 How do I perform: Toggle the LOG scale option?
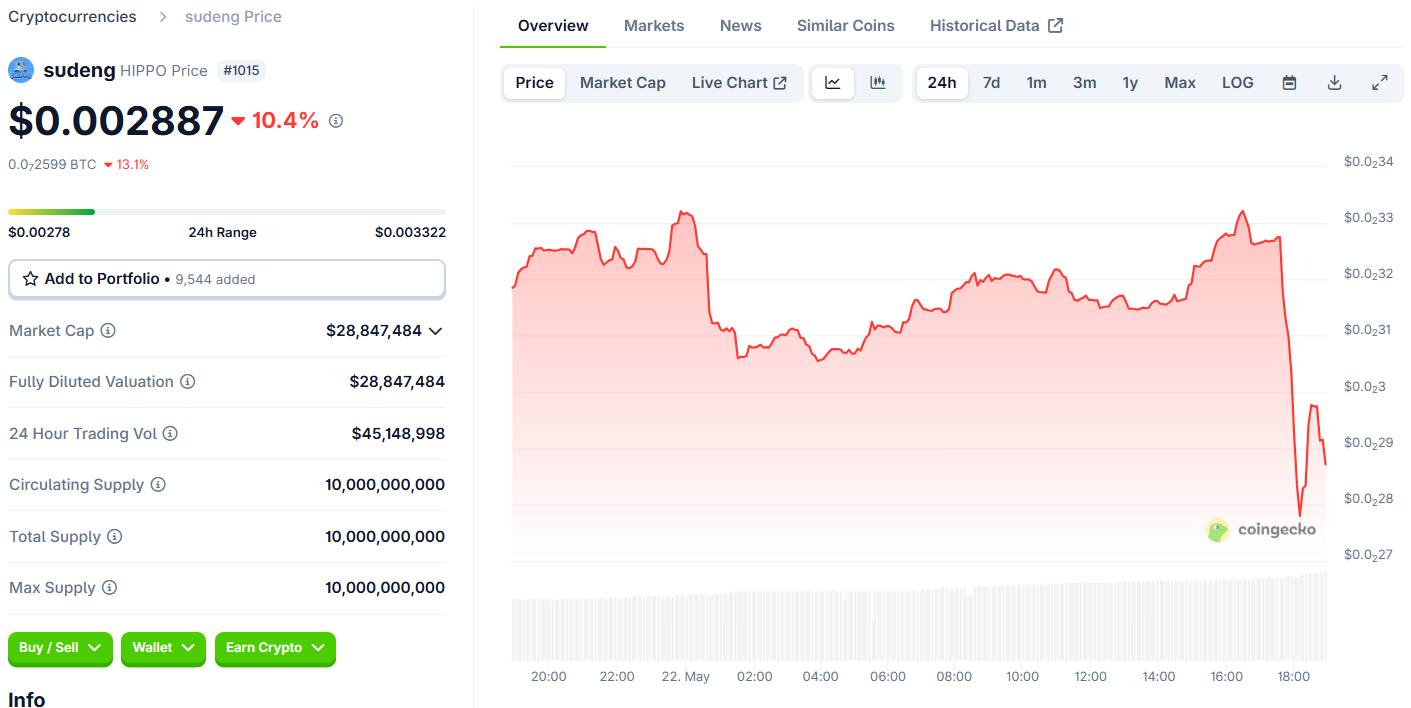pos(1237,83)
